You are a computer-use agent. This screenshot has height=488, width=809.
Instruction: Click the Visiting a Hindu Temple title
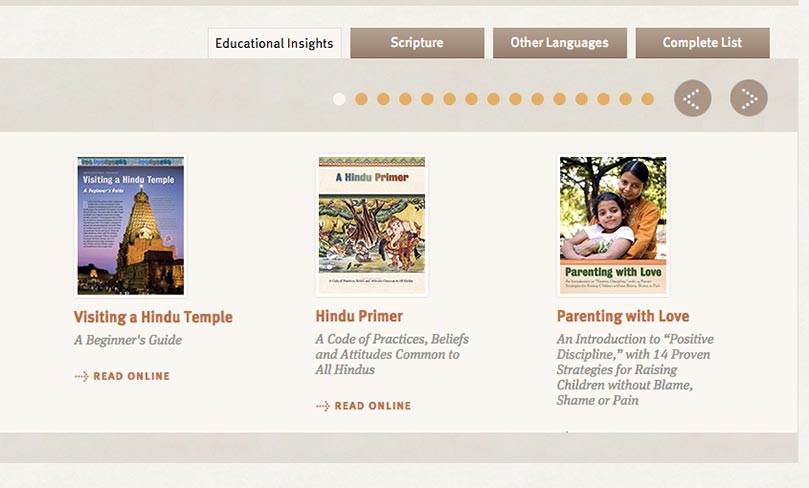click(153, 317)
